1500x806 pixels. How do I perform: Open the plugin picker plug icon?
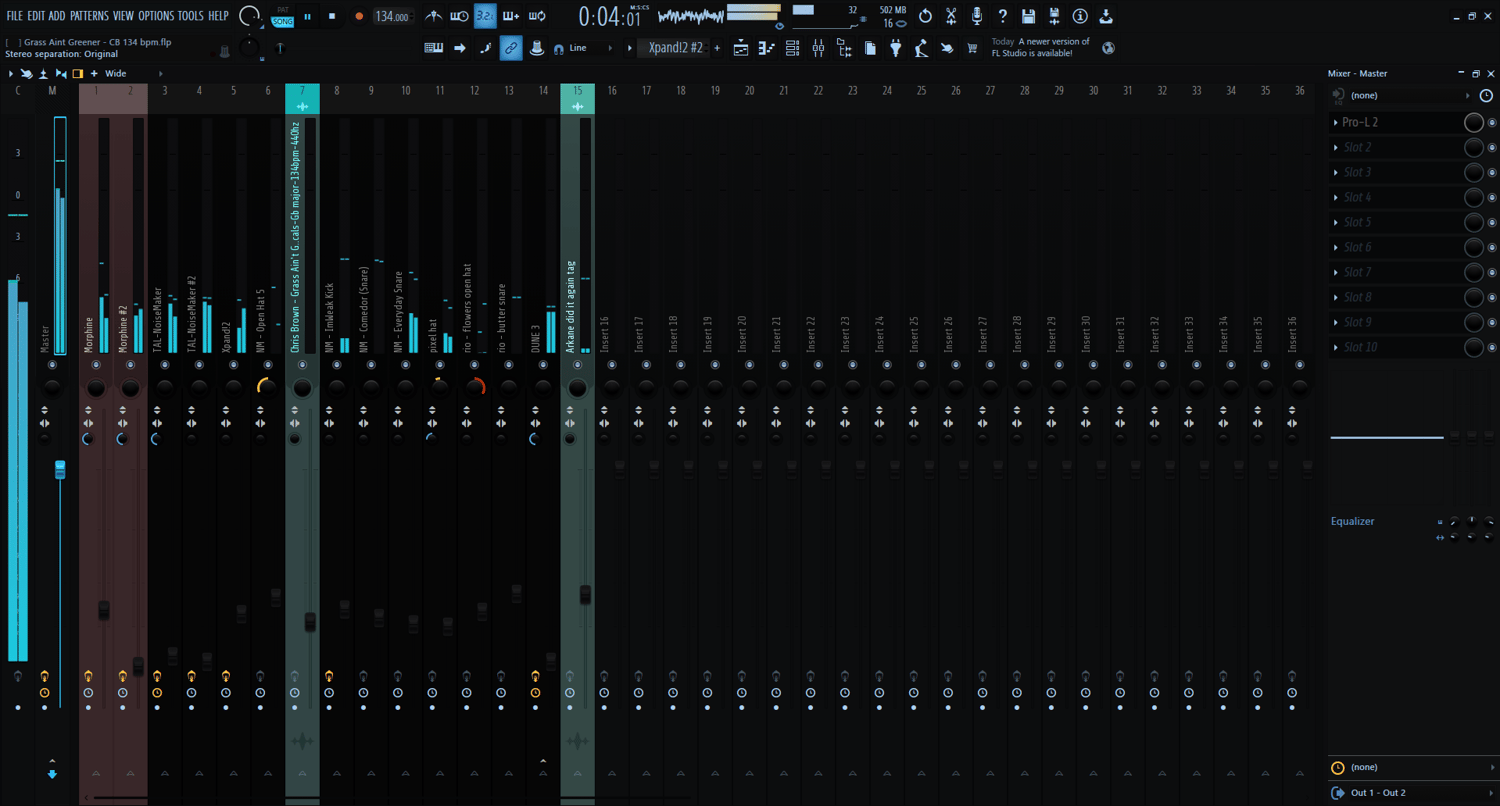point(896,47)
